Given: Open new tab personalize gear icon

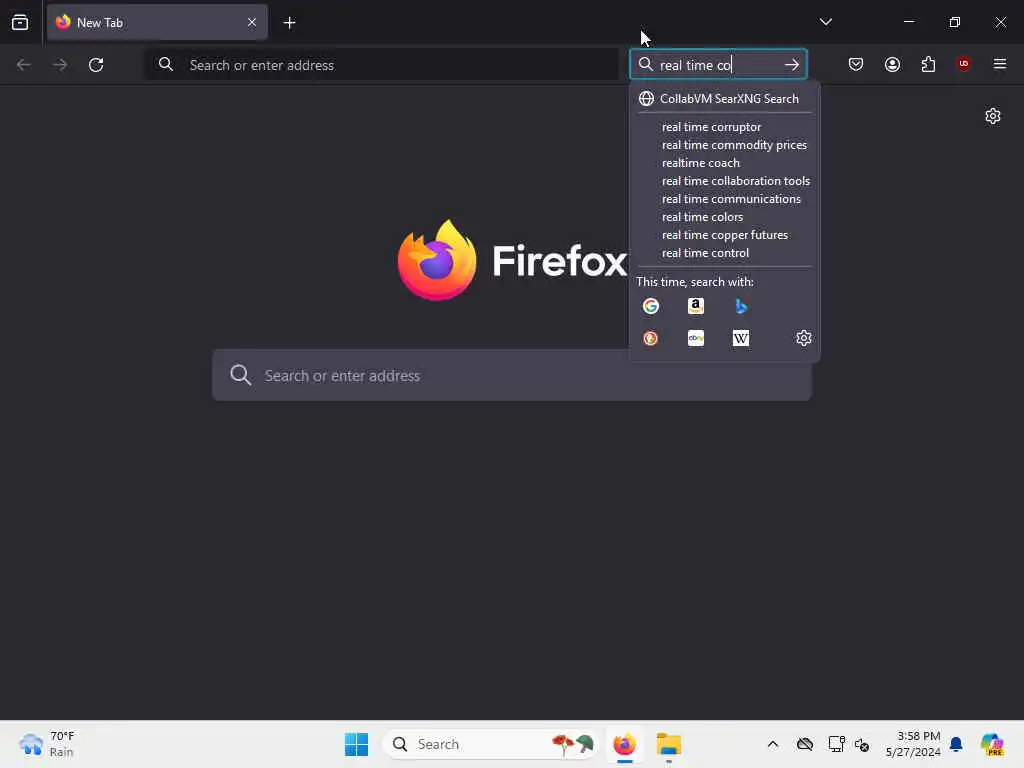Looking at the screenshot, I should [993, 116].
